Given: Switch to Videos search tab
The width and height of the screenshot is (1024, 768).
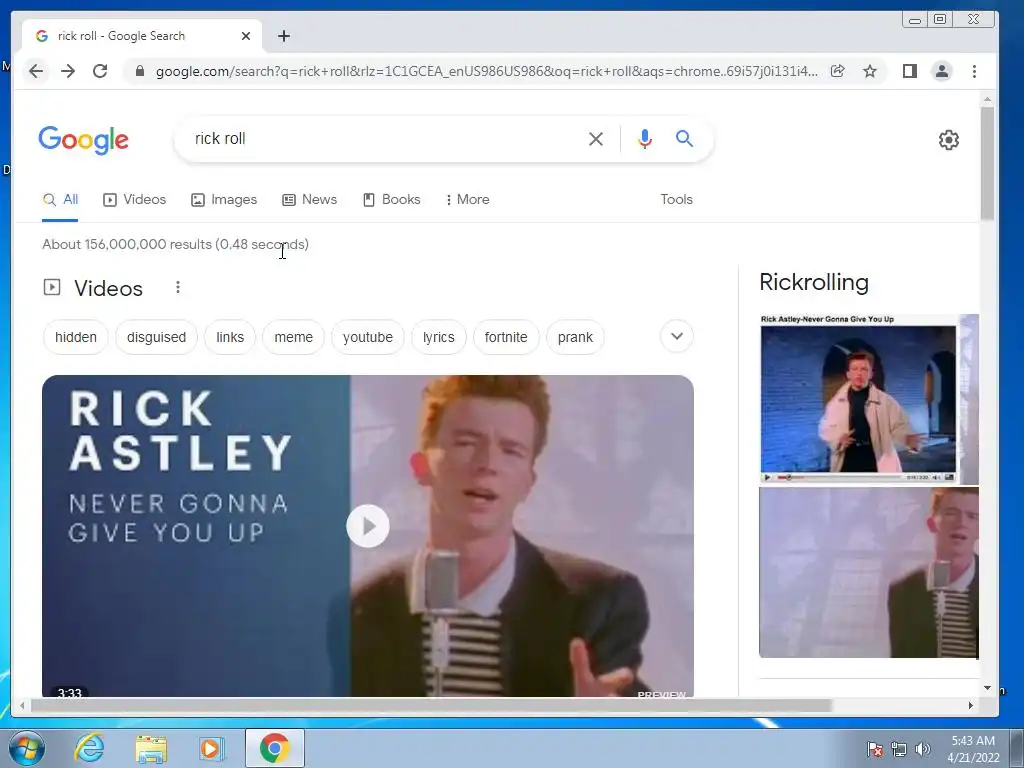Looking at the screenshot, I should coord(135,200).
